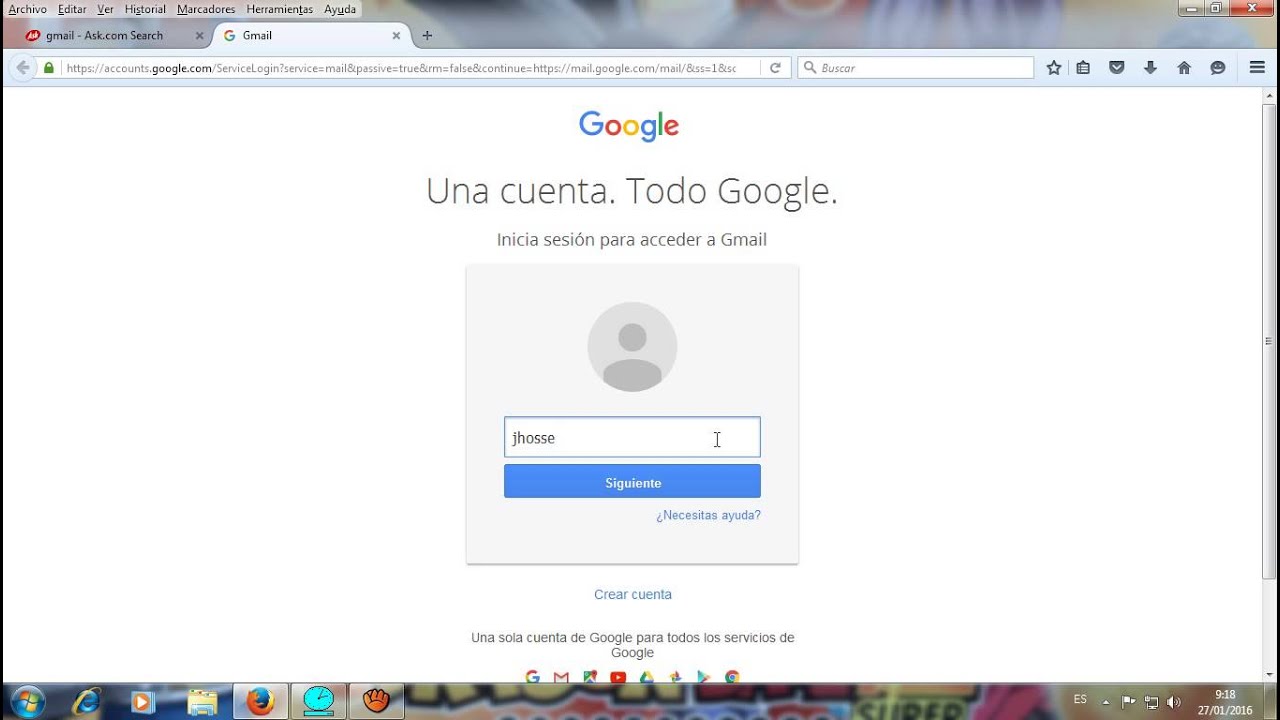Go to the Firefox home page
Screen dimensions: 1280x720
1184,68
